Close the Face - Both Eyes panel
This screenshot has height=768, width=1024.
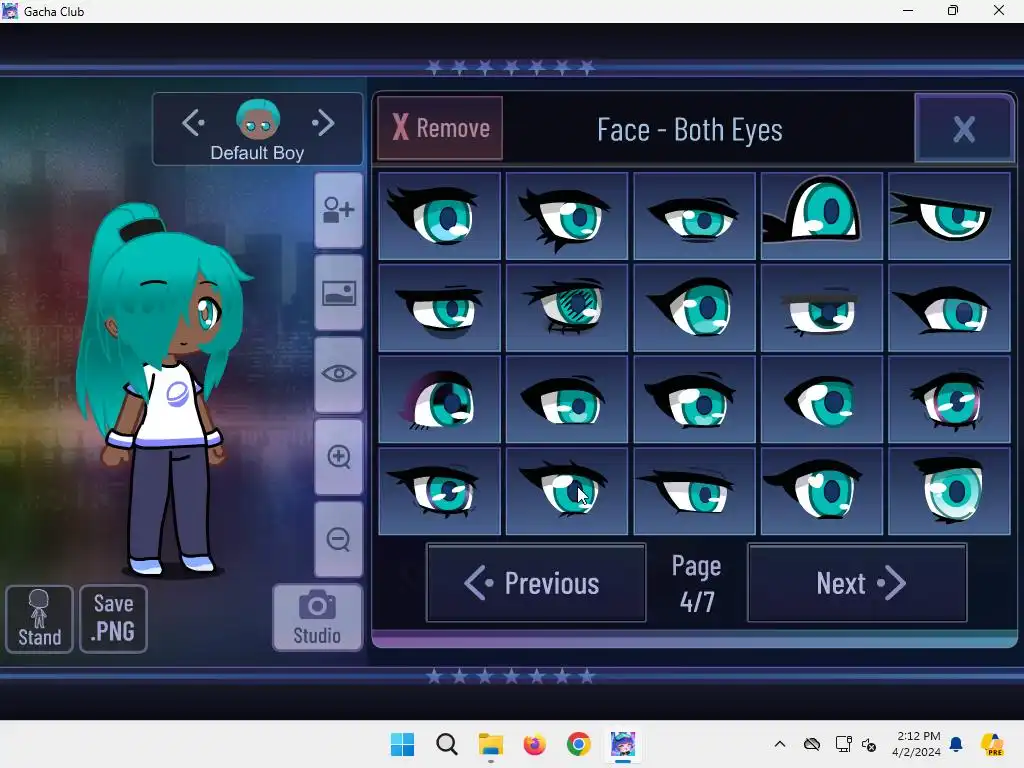coord(965,129)
